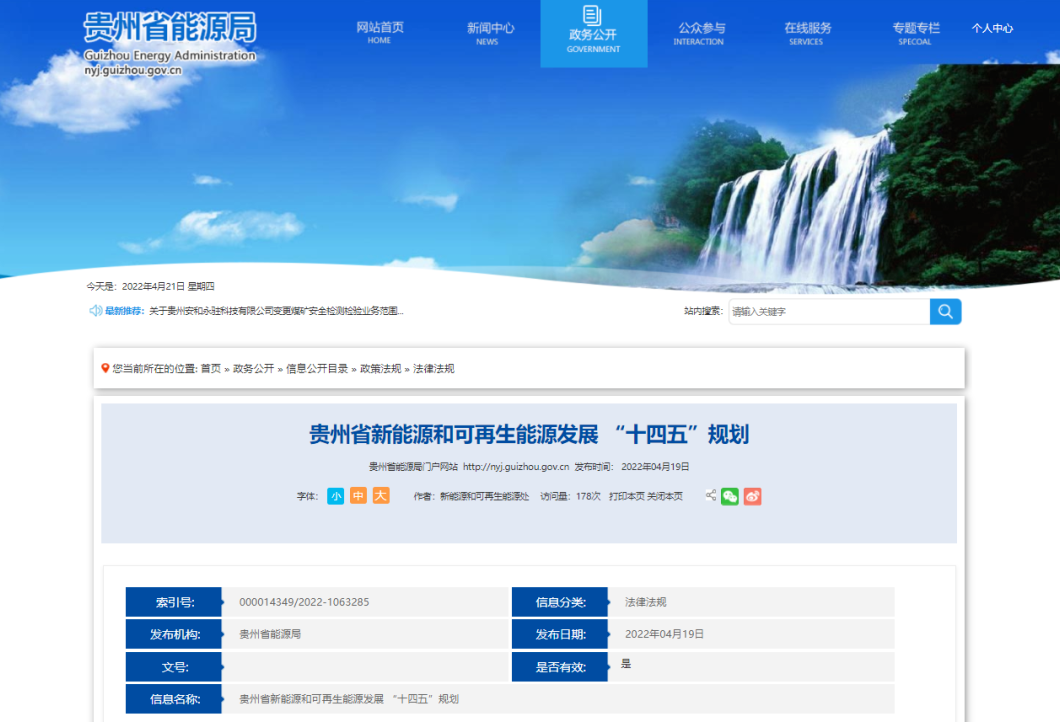Viewport: 1060px width, 722px height.
Task: Click today's date text 2022年4月21日
Action: 153,287
